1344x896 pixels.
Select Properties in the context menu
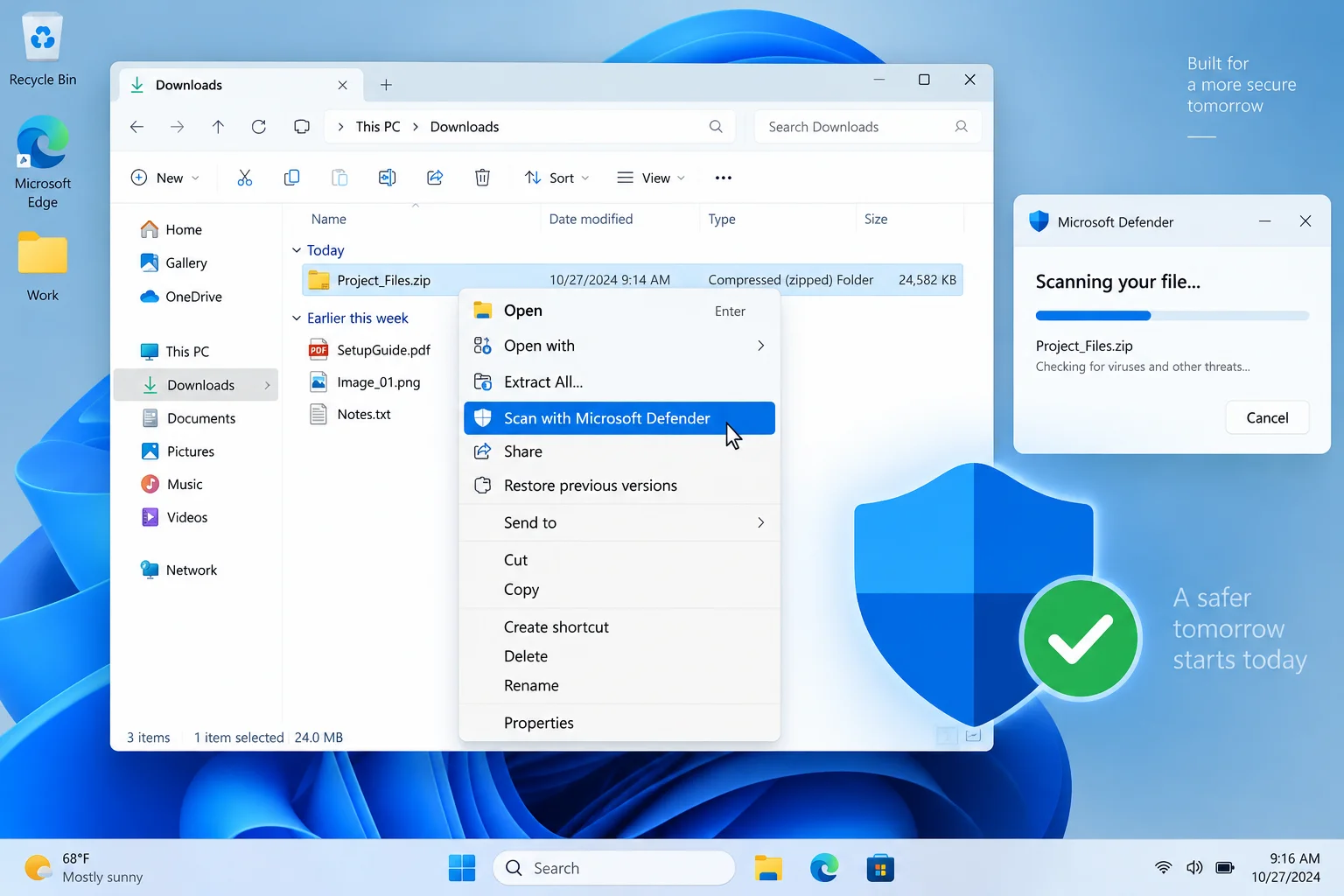click(619, 723)
